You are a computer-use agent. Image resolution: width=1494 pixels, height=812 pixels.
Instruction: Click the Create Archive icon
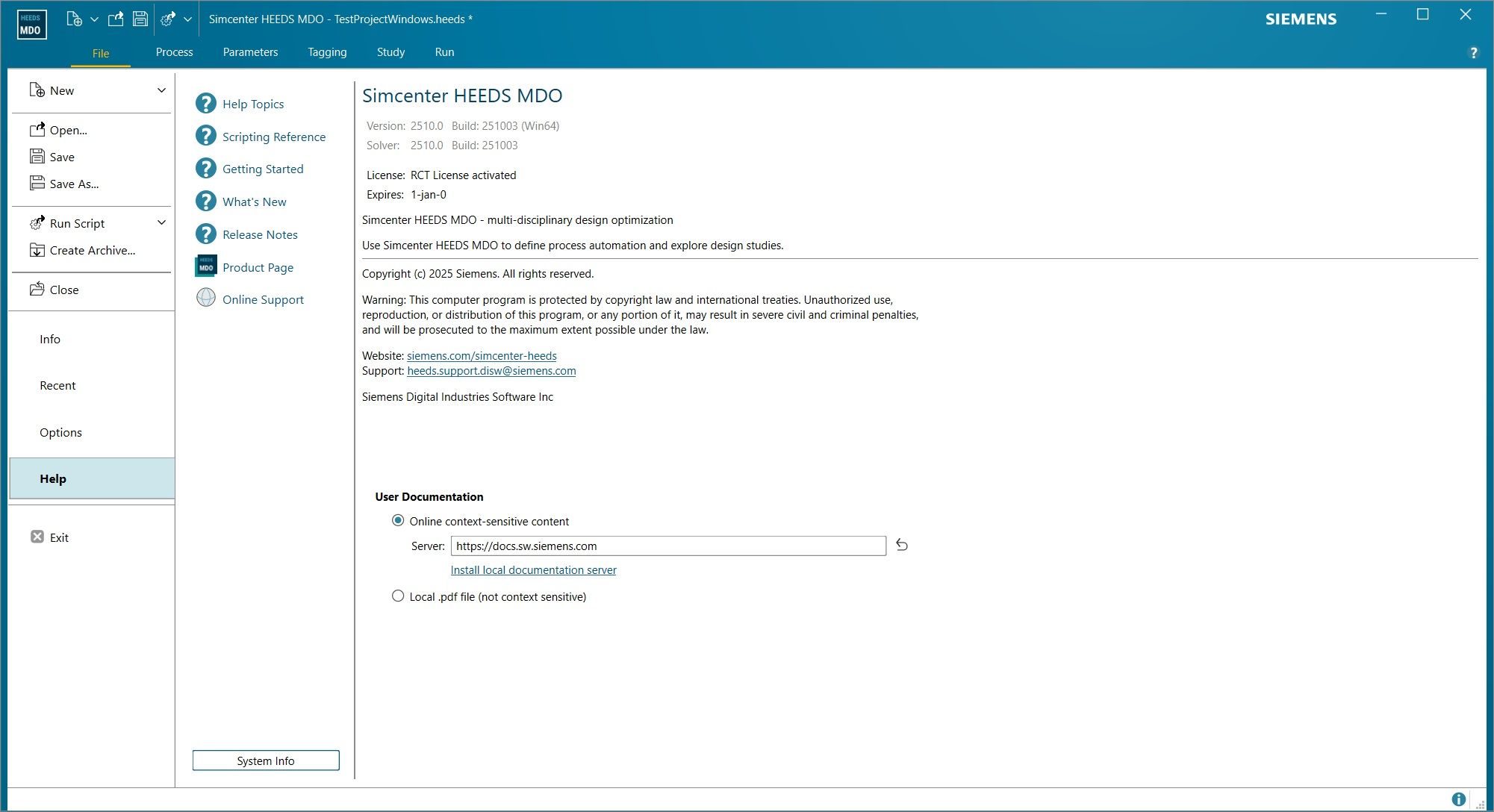[x=37, y=250]
